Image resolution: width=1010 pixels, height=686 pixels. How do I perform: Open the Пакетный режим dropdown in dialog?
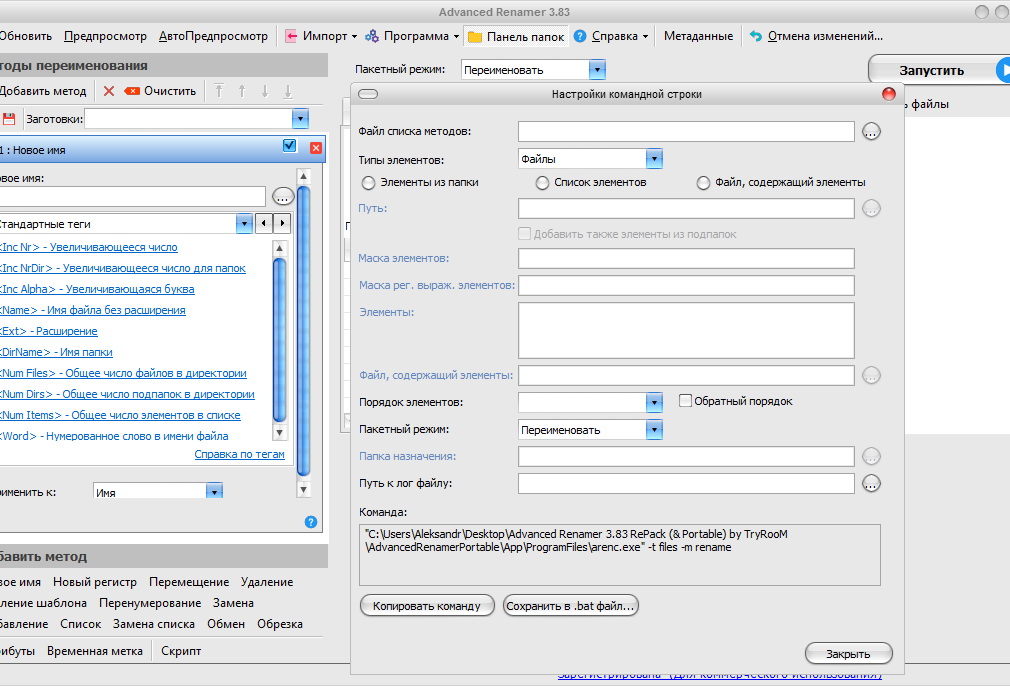654,429
